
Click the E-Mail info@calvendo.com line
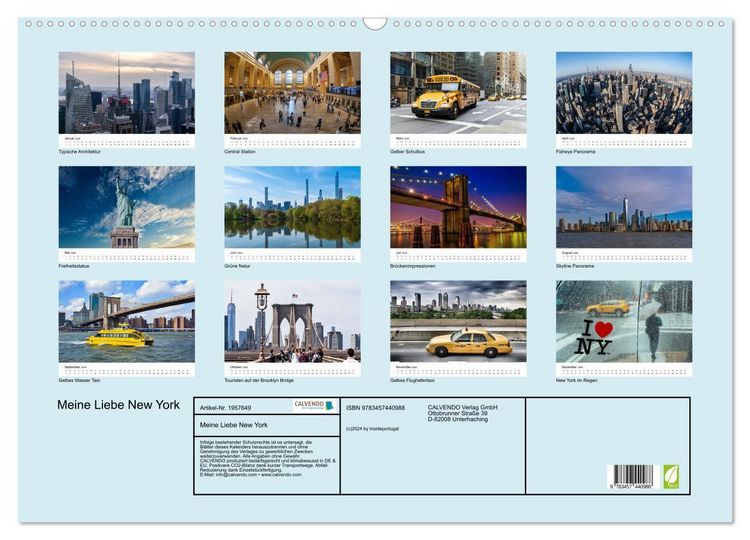[x=250, y=475]
